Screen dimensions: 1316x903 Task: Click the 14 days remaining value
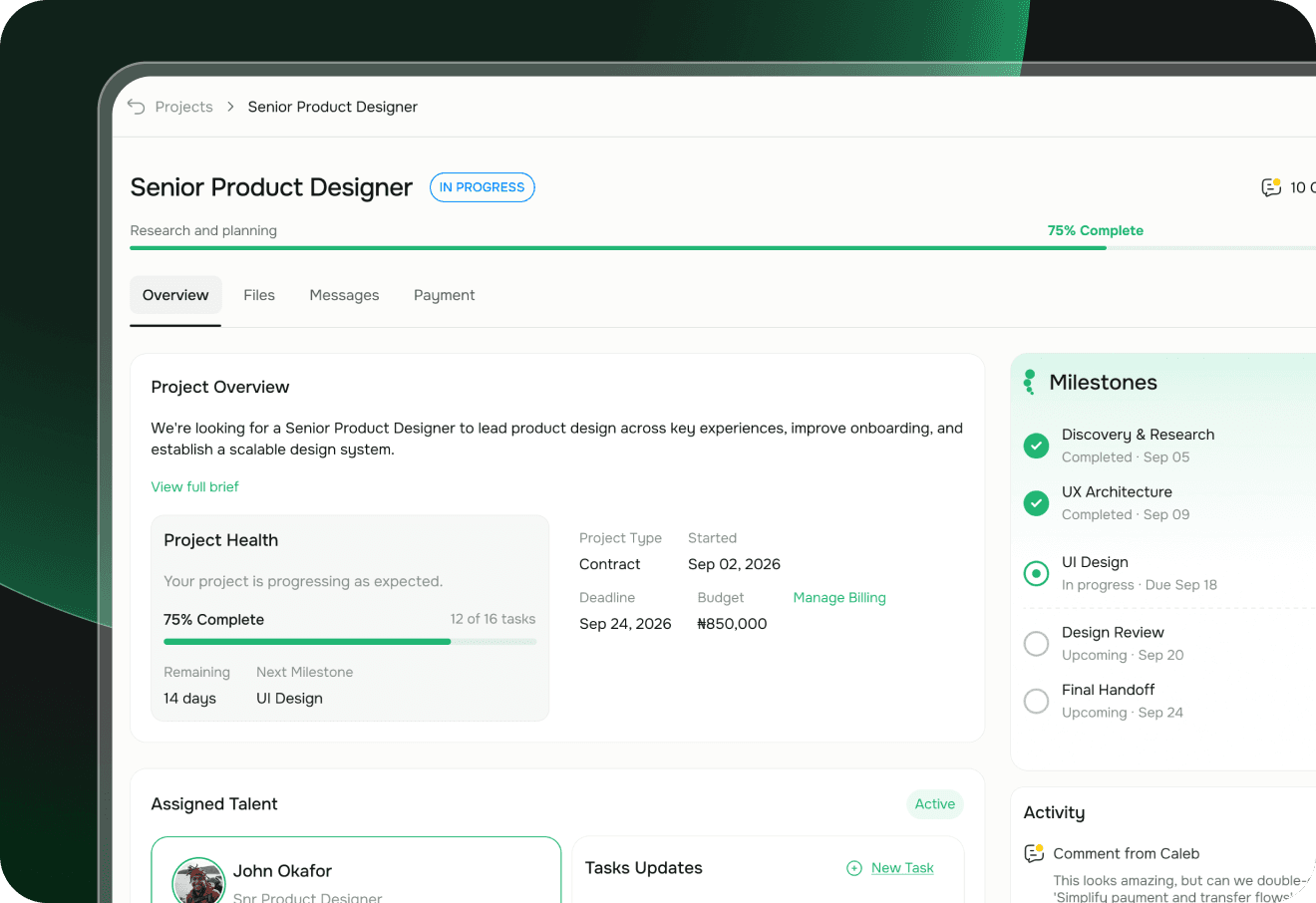pyautogui.click(x=189, y=699)
